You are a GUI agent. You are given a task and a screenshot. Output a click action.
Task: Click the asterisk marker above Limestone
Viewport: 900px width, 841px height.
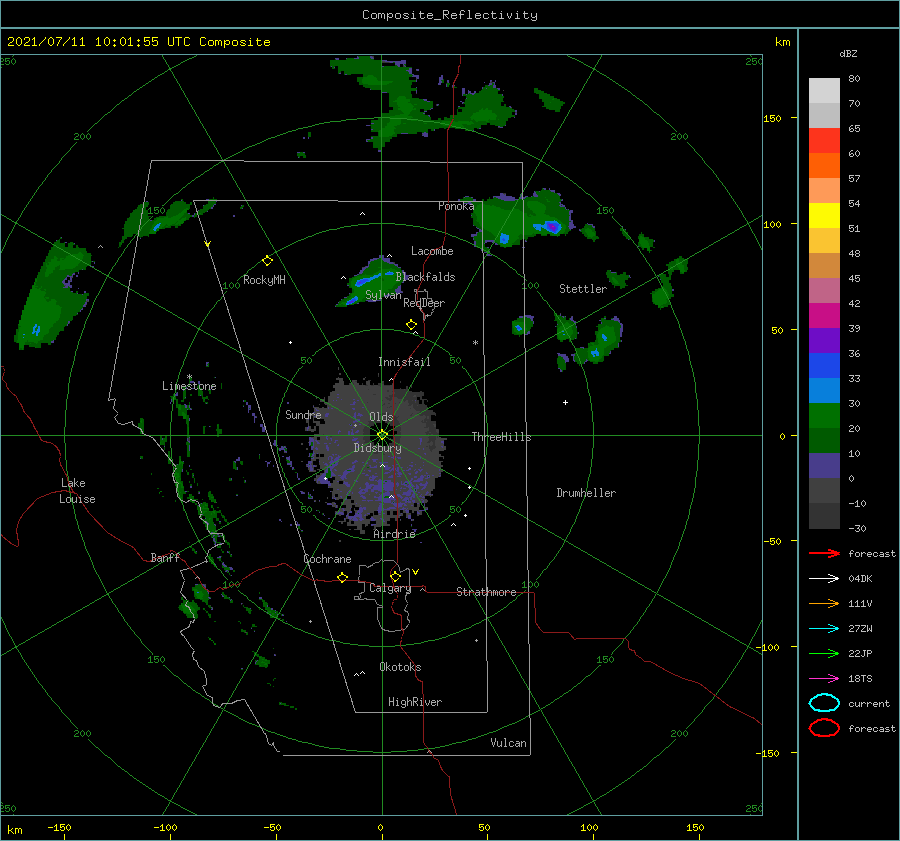(x=189, y=377)
